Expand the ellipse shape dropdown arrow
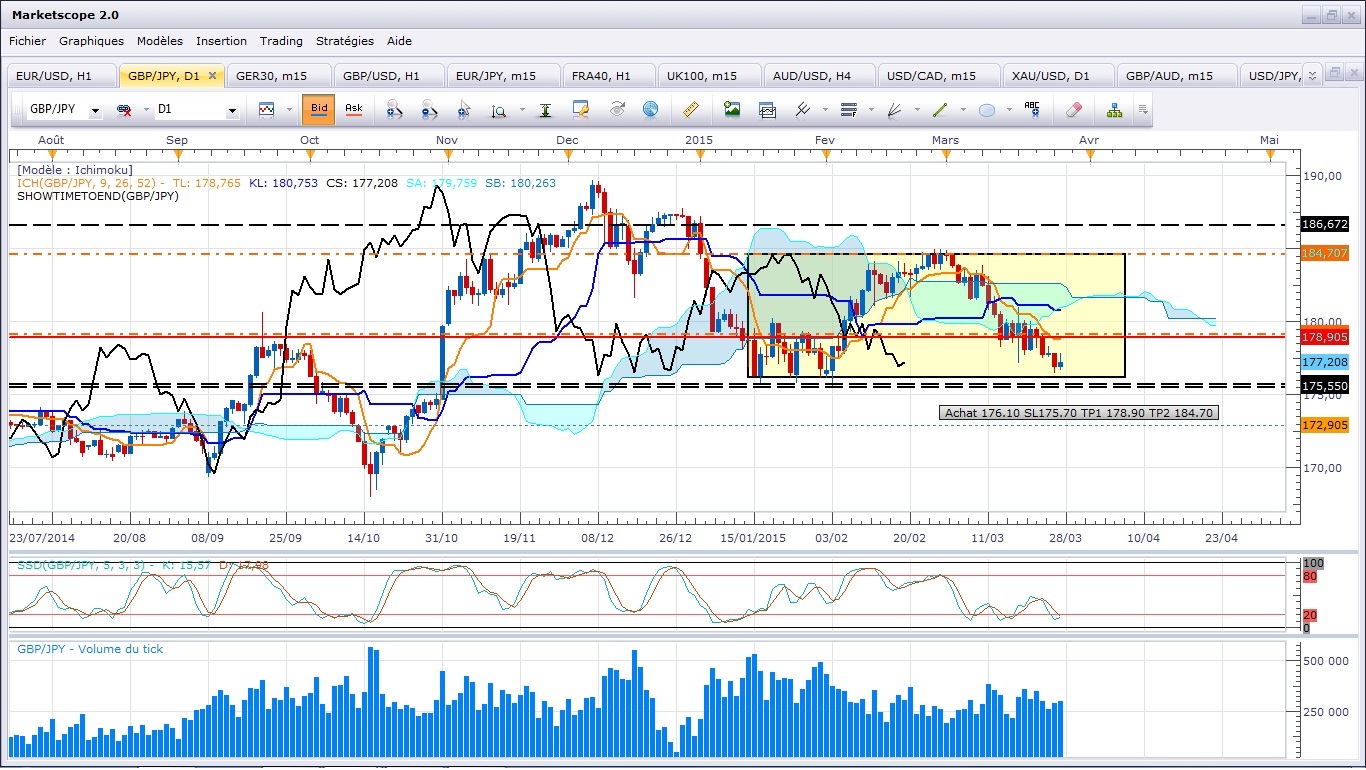 1009,110
